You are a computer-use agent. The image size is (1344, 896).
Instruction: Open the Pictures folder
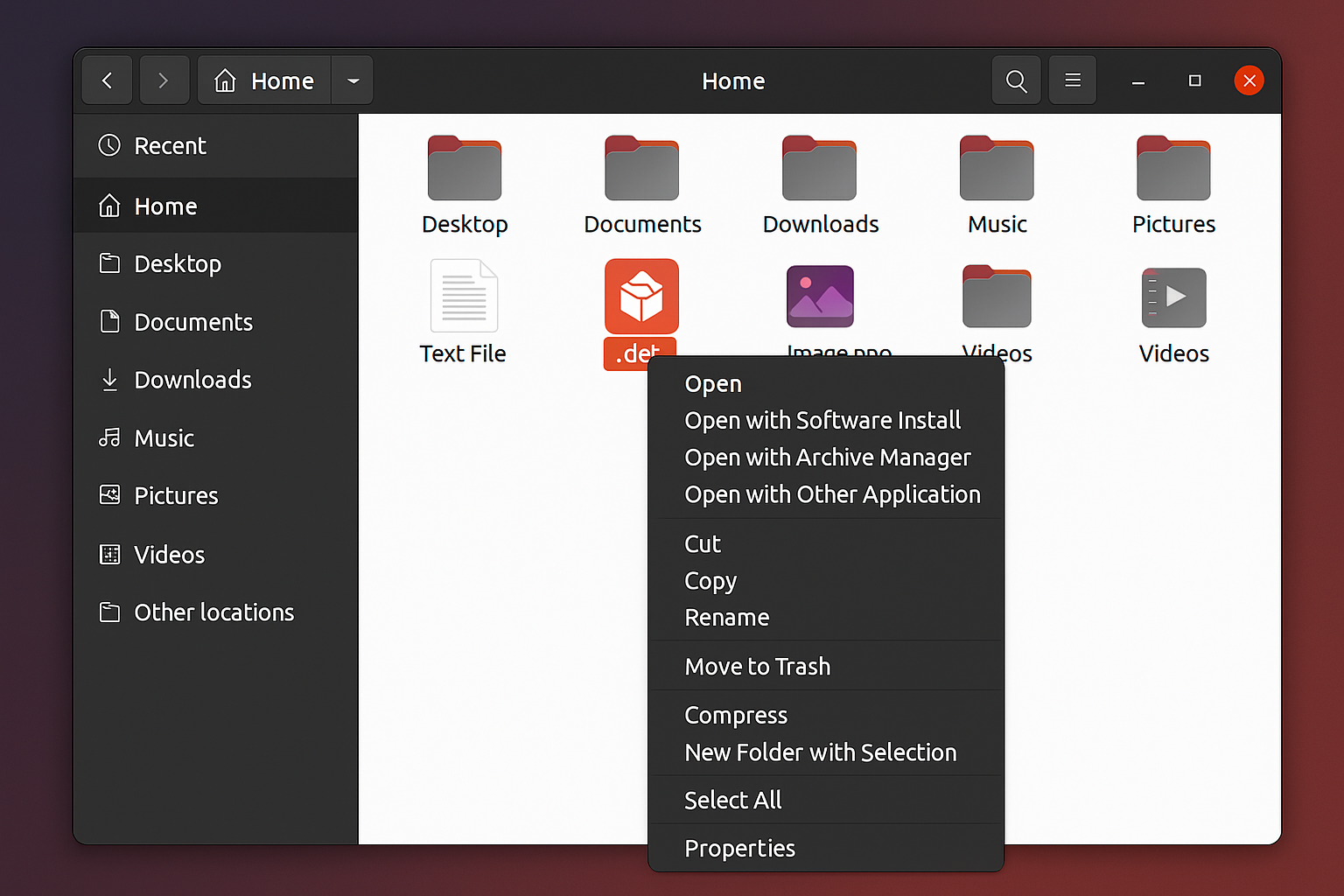coord(1172,166)
